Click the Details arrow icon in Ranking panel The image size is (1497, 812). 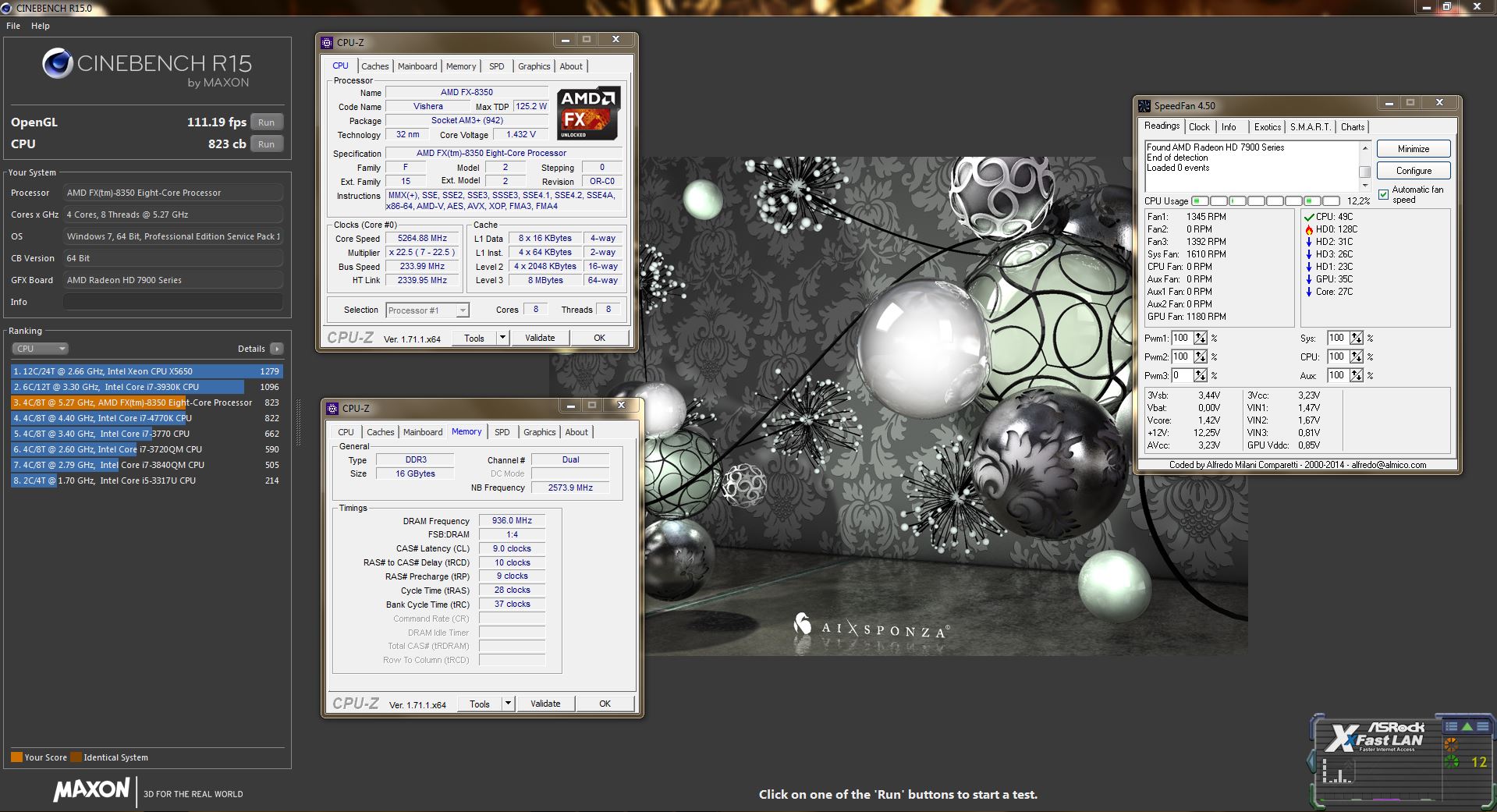[277, 349]
